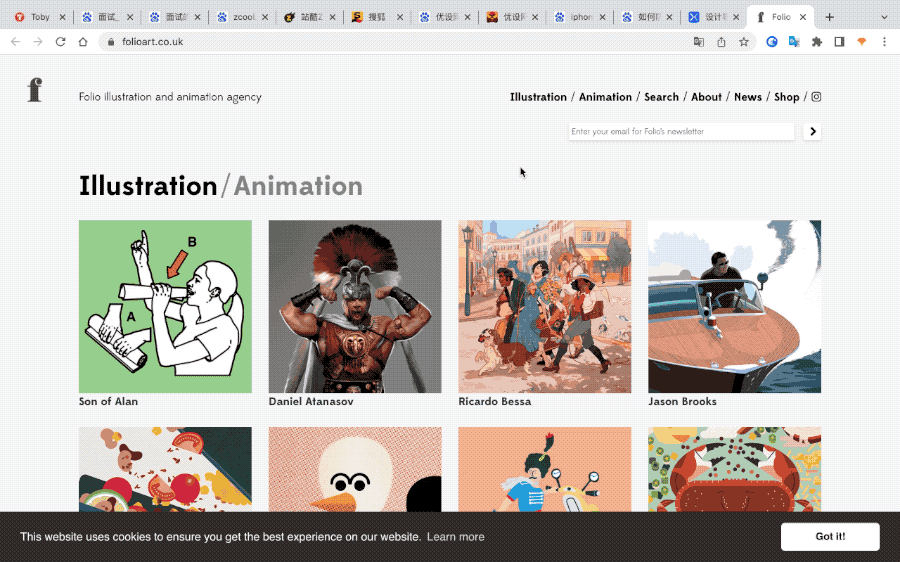
Task: Select the Illustration heading filter
Action: 148,186
